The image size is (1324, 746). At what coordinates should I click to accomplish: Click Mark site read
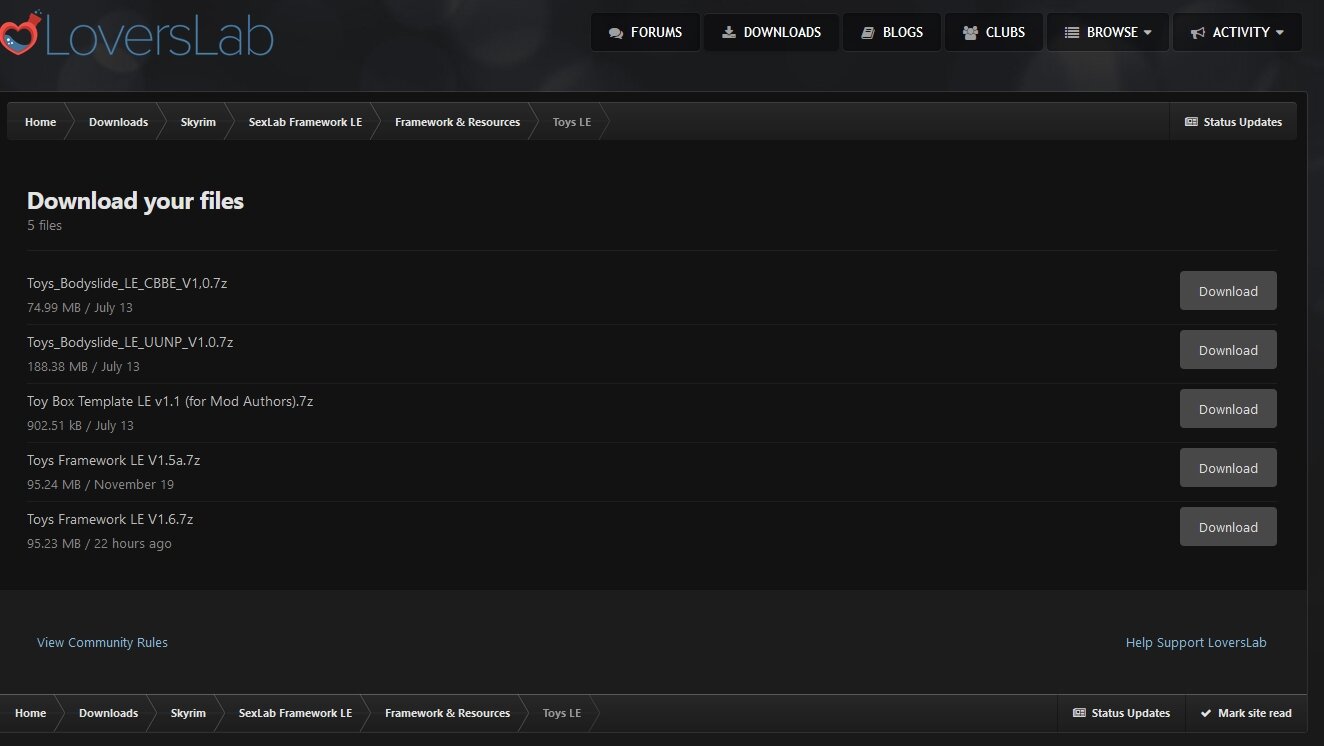click(1246, 713)
